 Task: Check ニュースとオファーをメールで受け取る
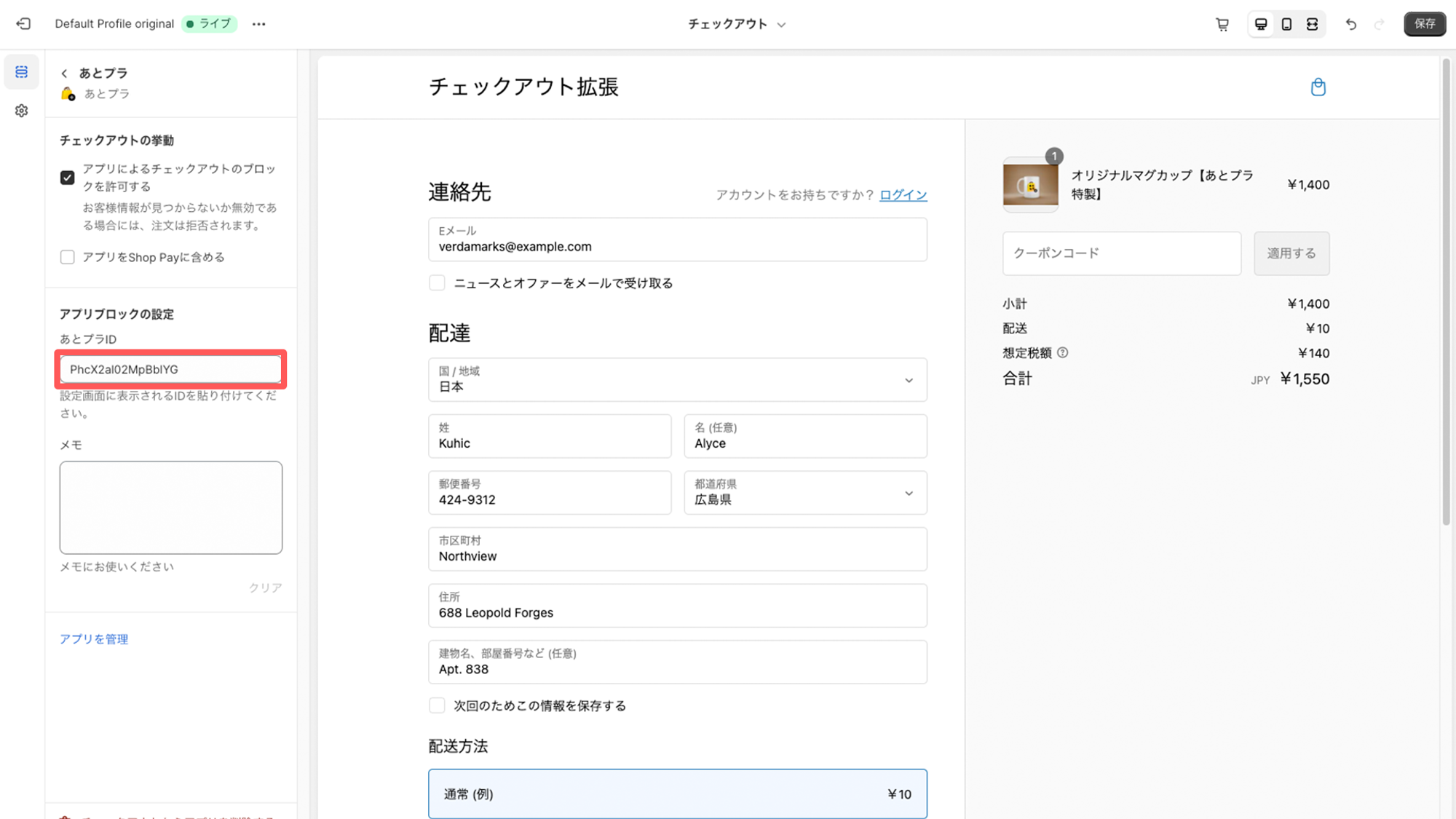pos(437,283)
